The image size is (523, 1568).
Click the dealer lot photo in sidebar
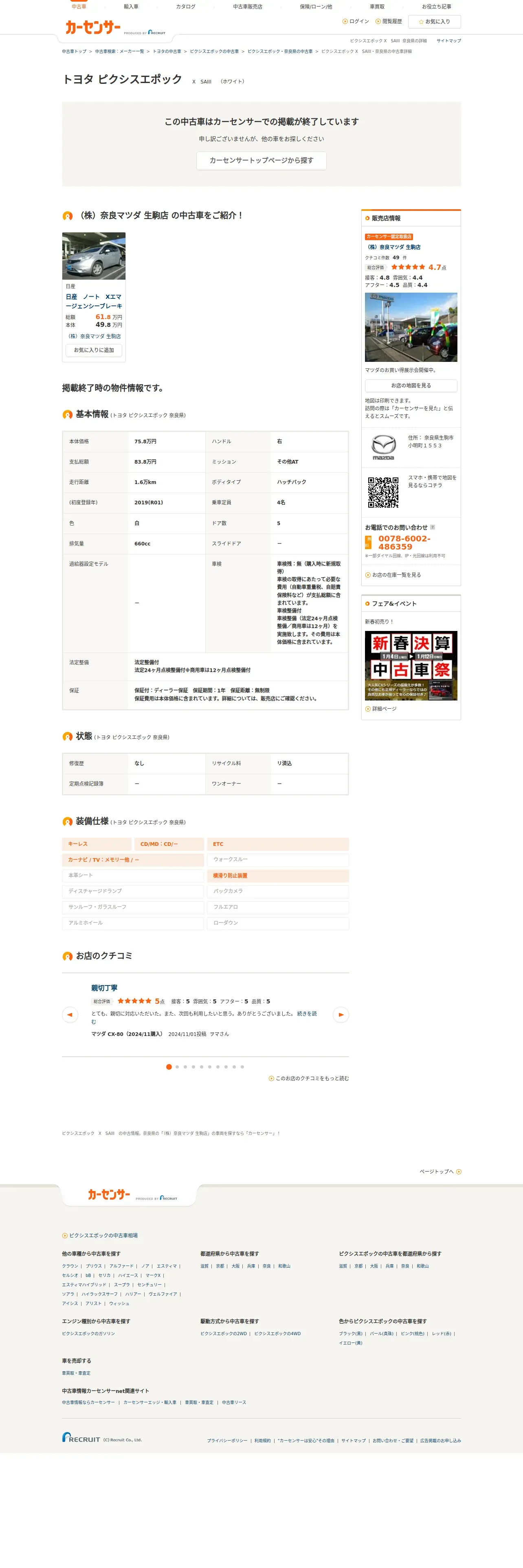(411, 327)
